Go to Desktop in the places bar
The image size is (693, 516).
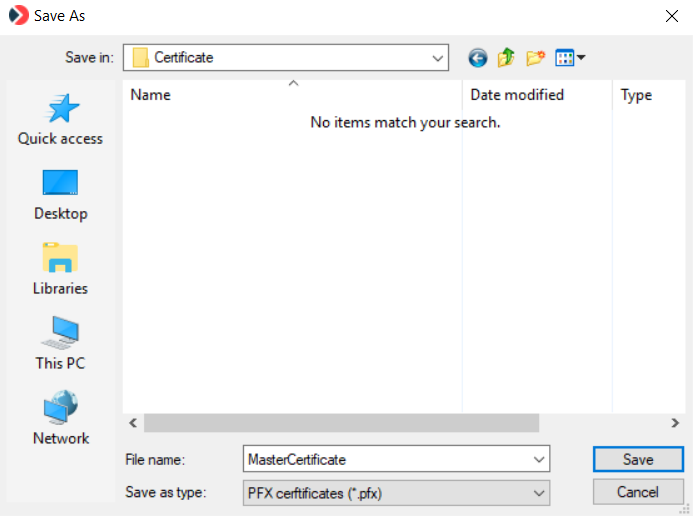tap(60, 195)
